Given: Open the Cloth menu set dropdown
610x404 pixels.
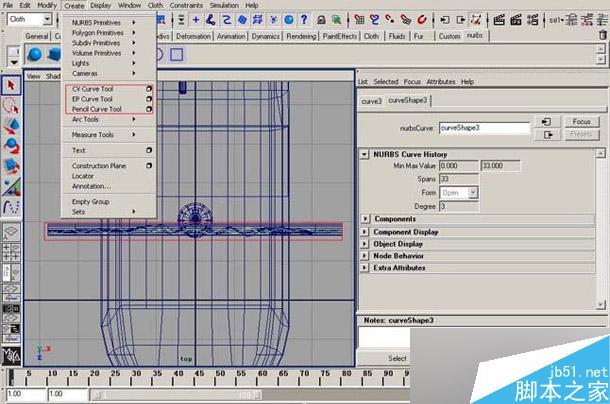Looking at the screenshot, I should click(47, 19).
